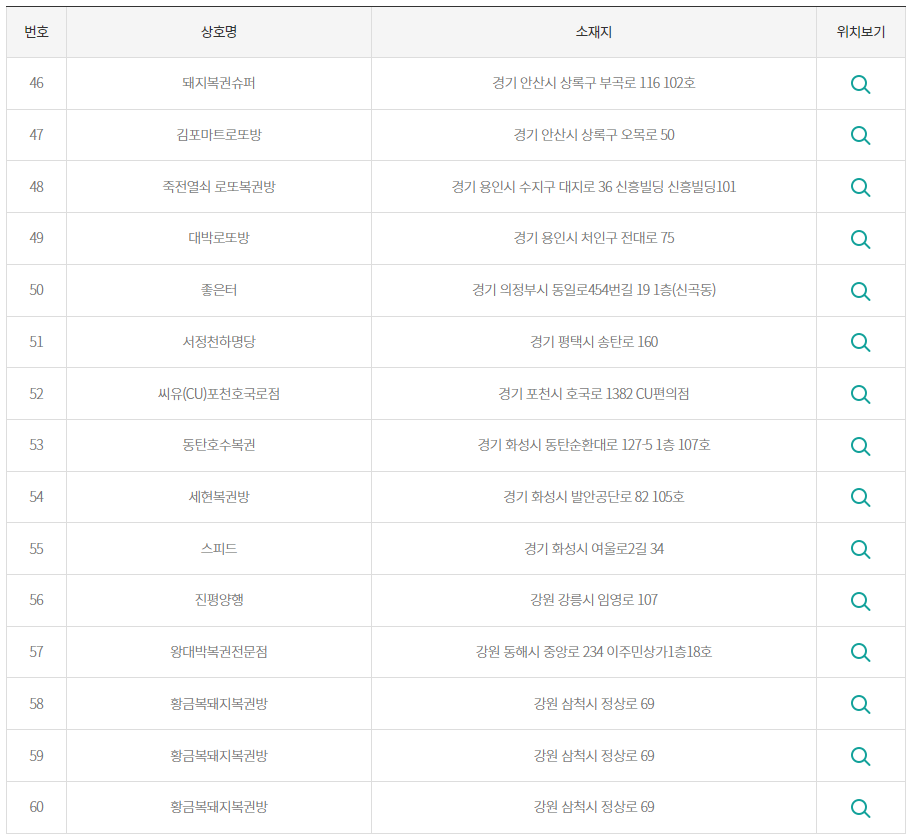Click row number 46
Screen dimensions: 914x838
click(x=36, y=83)
